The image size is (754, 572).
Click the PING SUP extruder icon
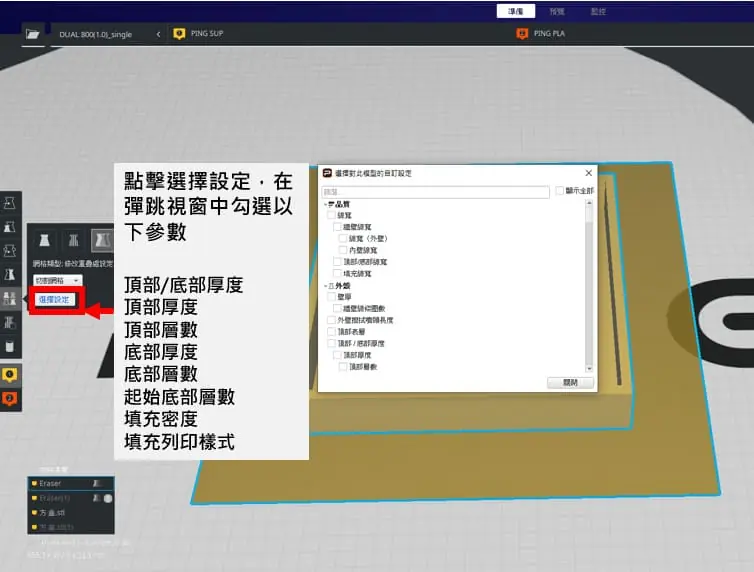[179, 34]
